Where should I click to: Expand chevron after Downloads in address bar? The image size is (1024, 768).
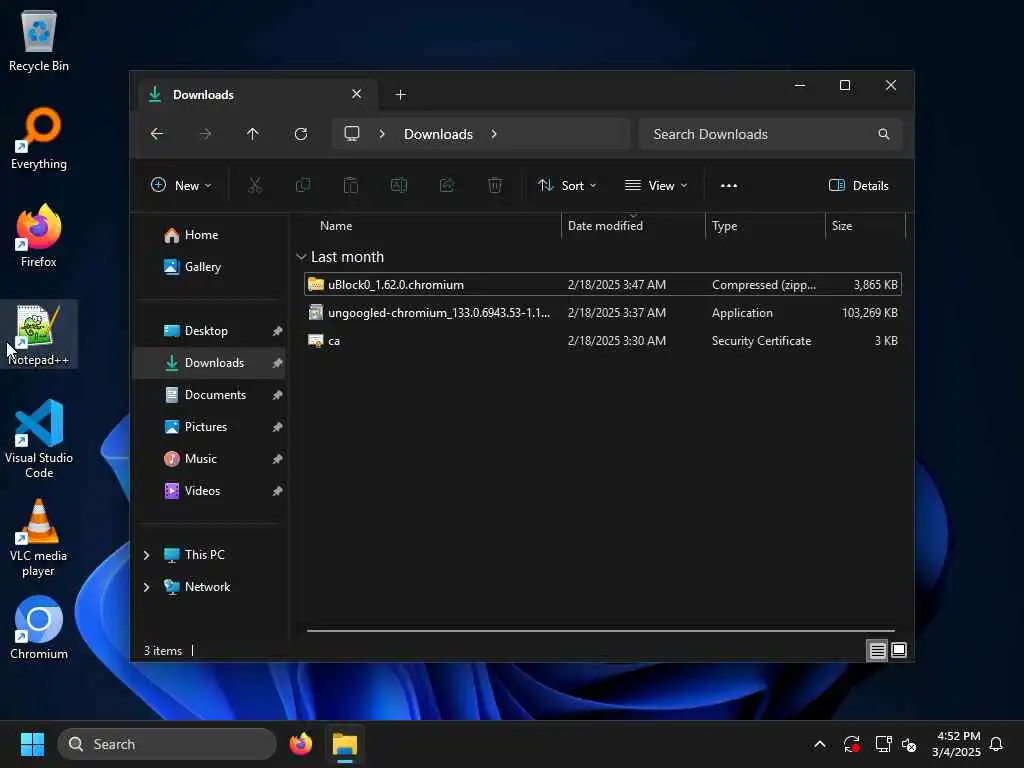point(494,134)
